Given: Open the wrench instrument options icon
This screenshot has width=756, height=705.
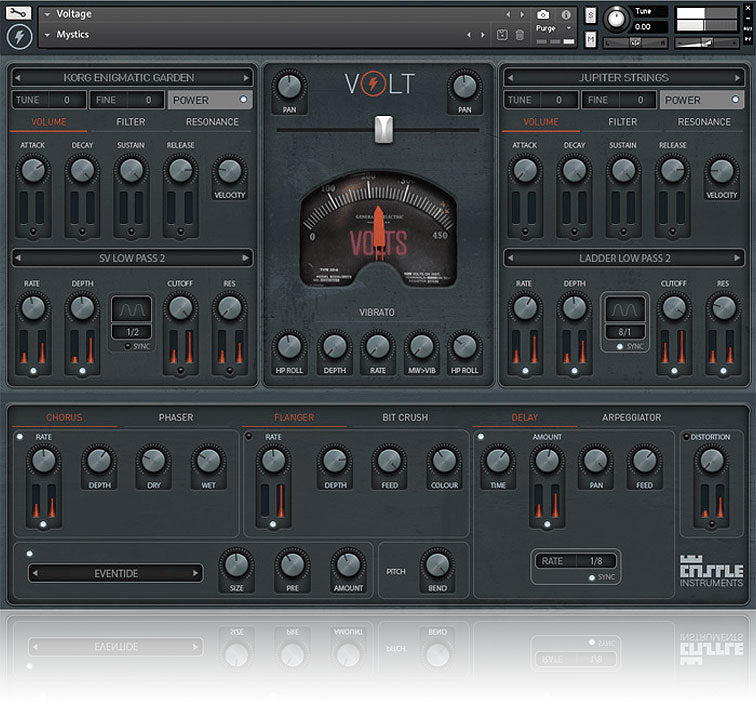Looking at the screenshot, I should pos(18,13).
